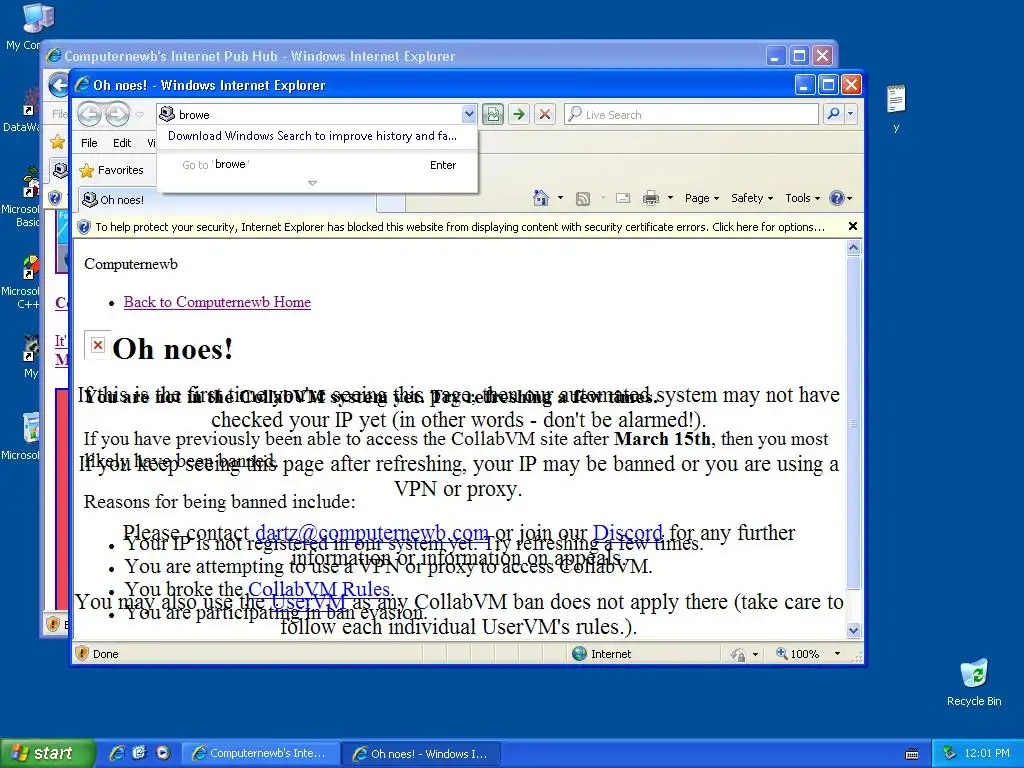This screenshot has height=768, width=1024.
Task: Click the dartz@computernewb.com email link
Action: pos(372,533)
